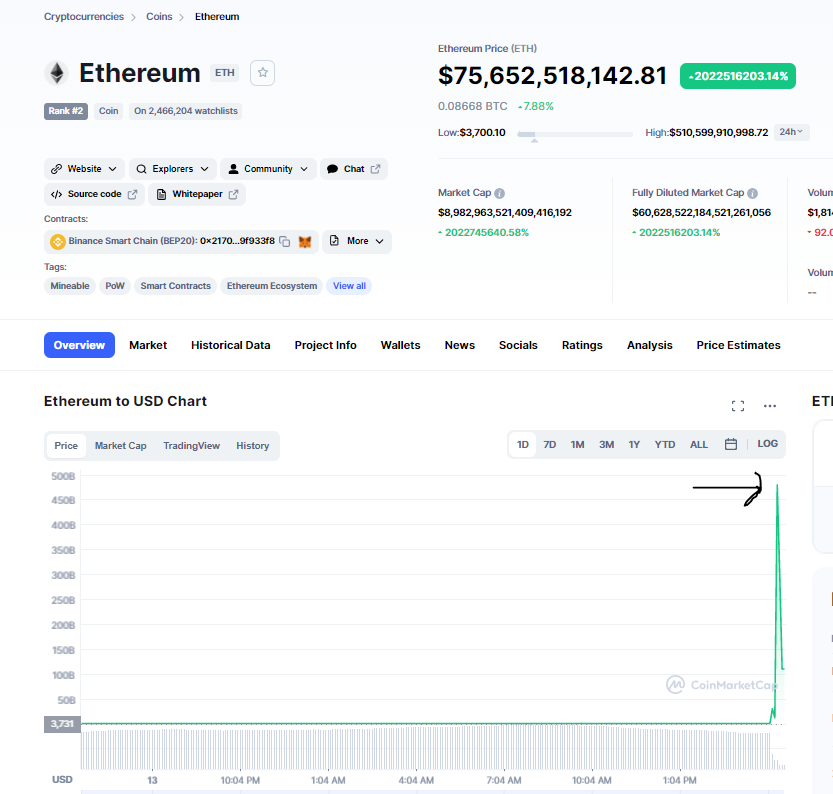Viewport: 833px width, 794px height.
Task: Add Ethereum to watchlist via star icon
Action: click(262, 73)
